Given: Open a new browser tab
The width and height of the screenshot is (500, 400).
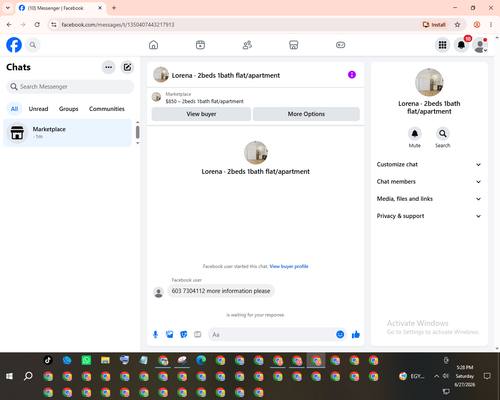Looking at the screenshot, I should (114, 8).
